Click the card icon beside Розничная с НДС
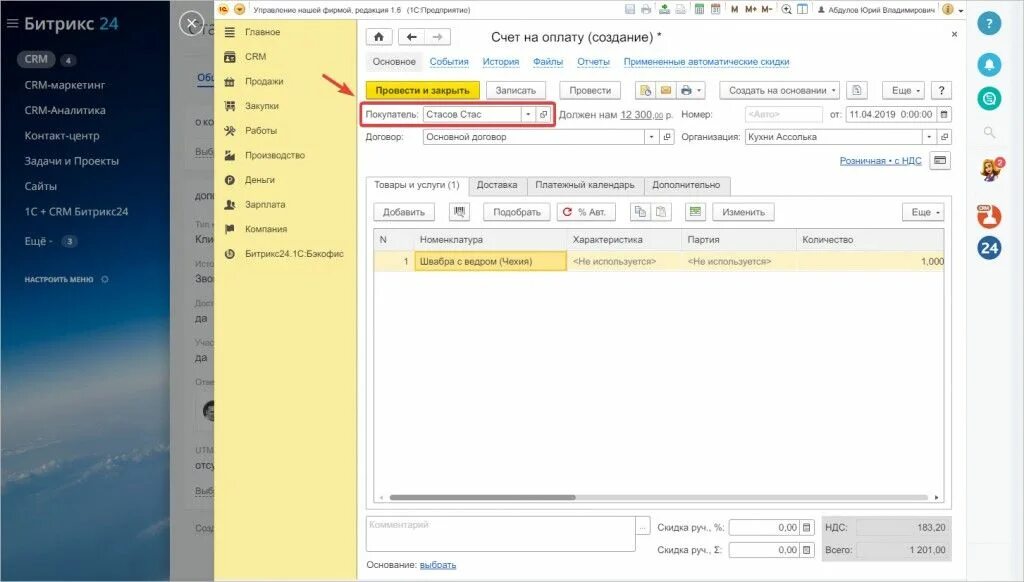Viewport: 1024px width, 582px height. (940, 161)
